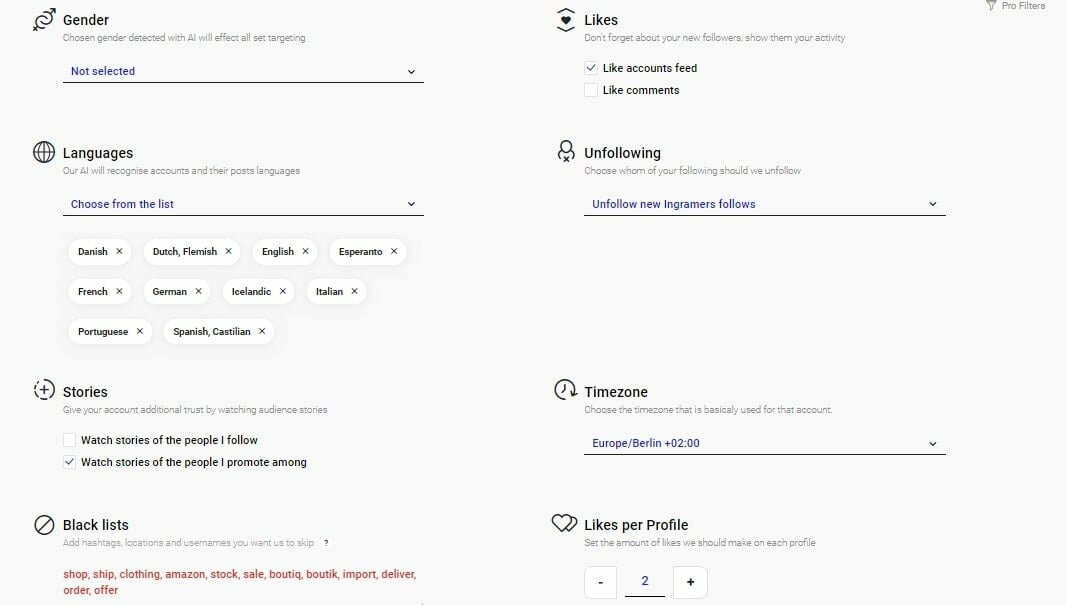Viewport: 1066px width, 605px height.
Task: Click the Gender section icon
Action: [x=44, y=20]
